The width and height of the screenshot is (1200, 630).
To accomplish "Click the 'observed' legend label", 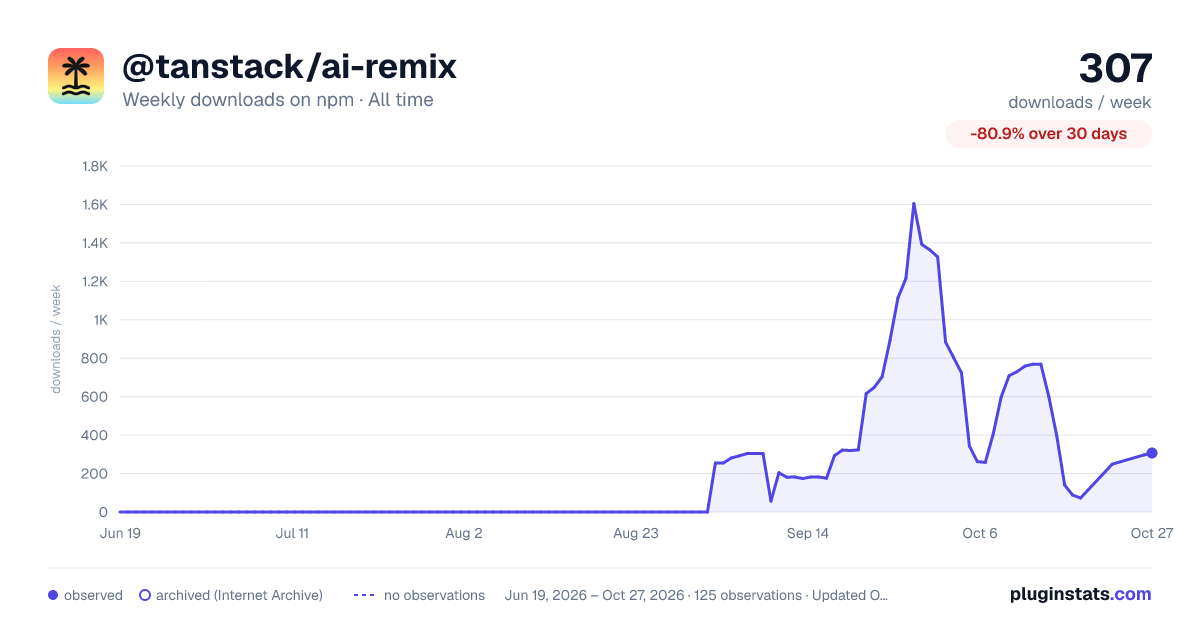I will pos(93,595).
